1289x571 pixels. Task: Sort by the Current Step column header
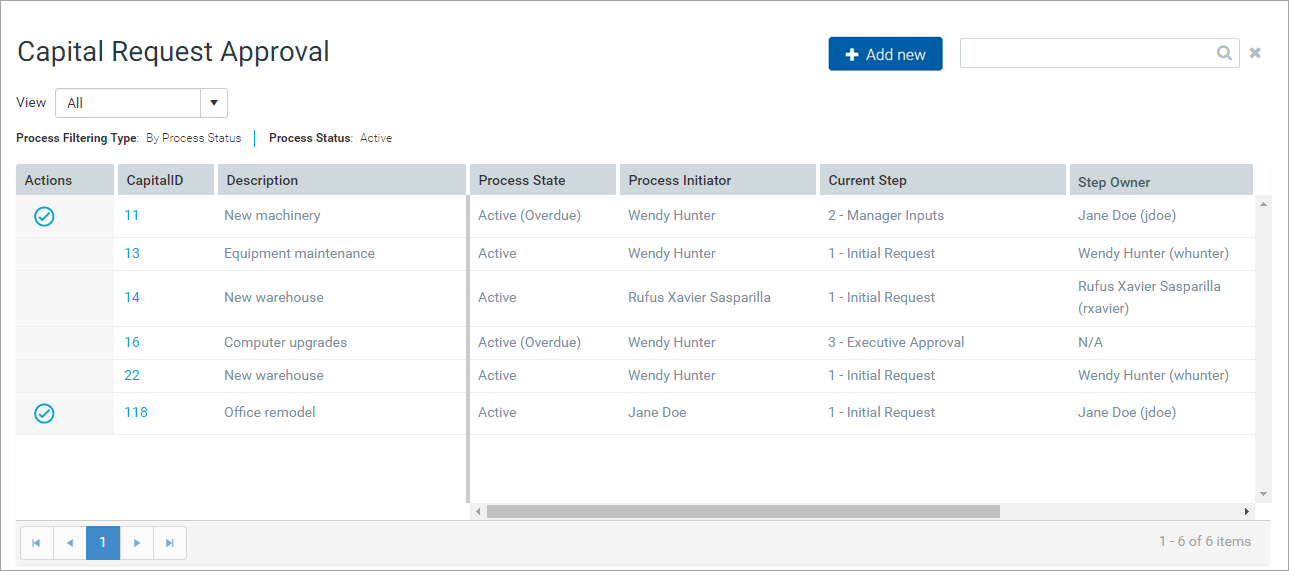pyautogui.click(x=867, y=180)
